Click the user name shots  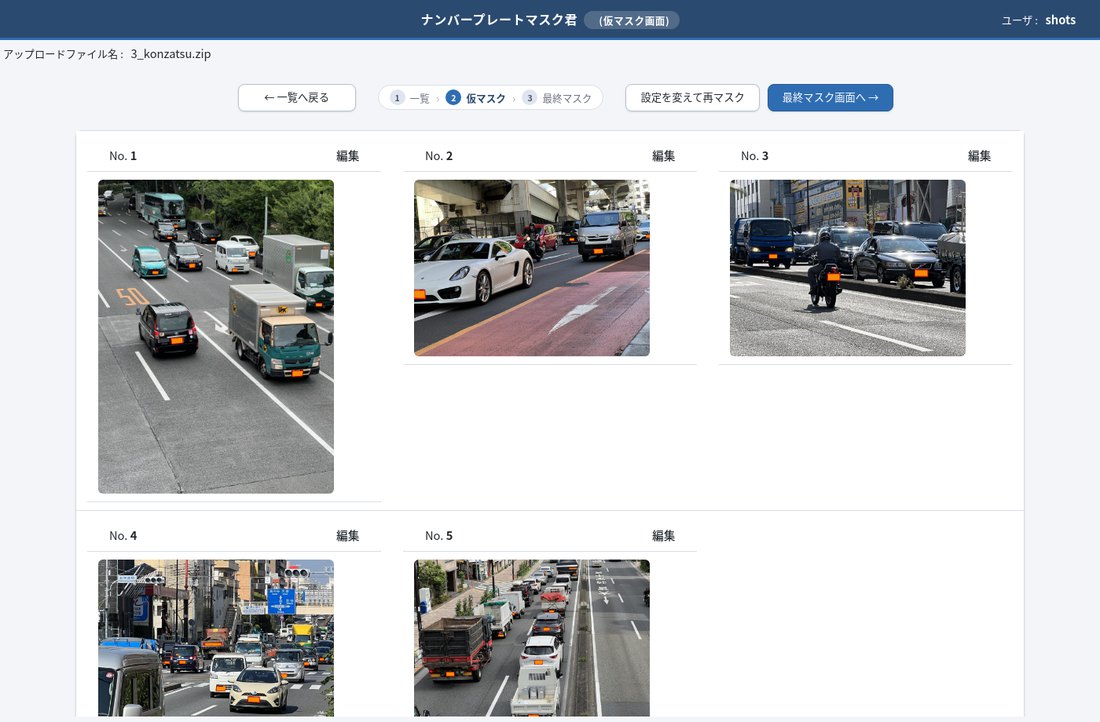1060,20
